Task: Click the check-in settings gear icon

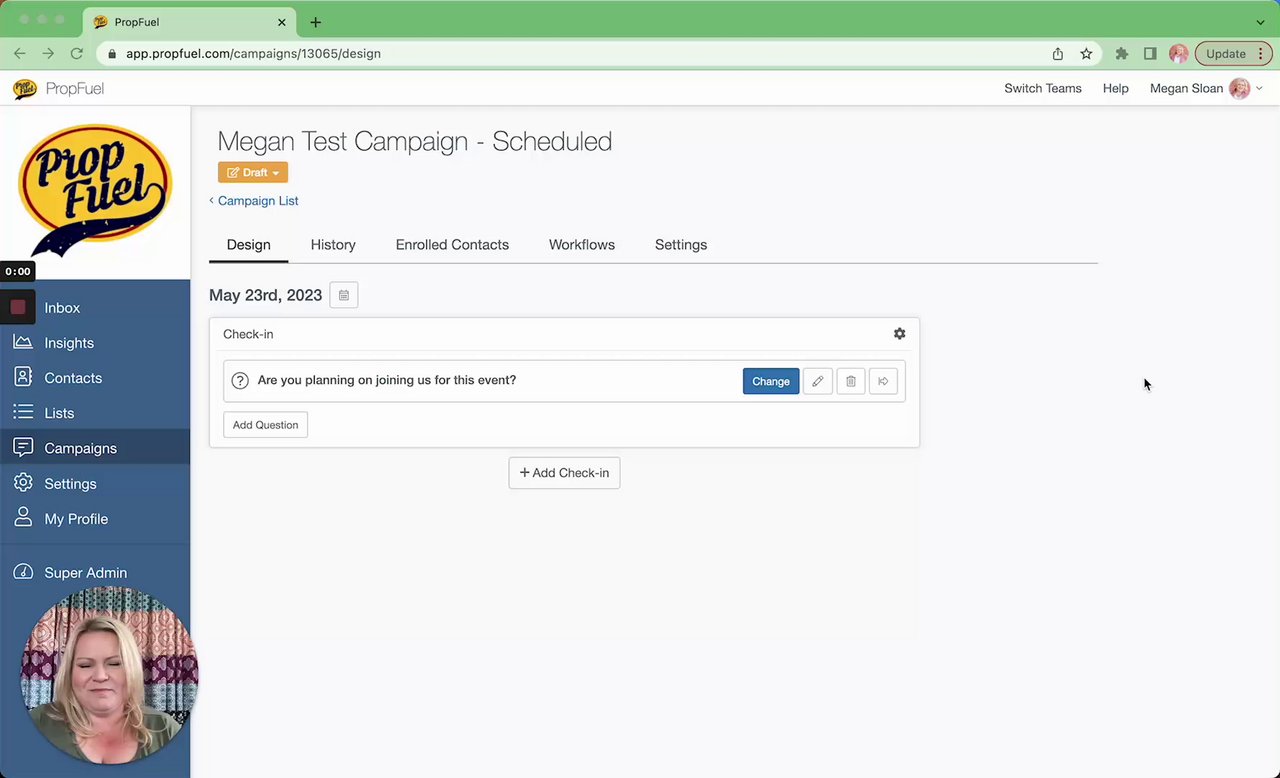Action: click(899, 334)
